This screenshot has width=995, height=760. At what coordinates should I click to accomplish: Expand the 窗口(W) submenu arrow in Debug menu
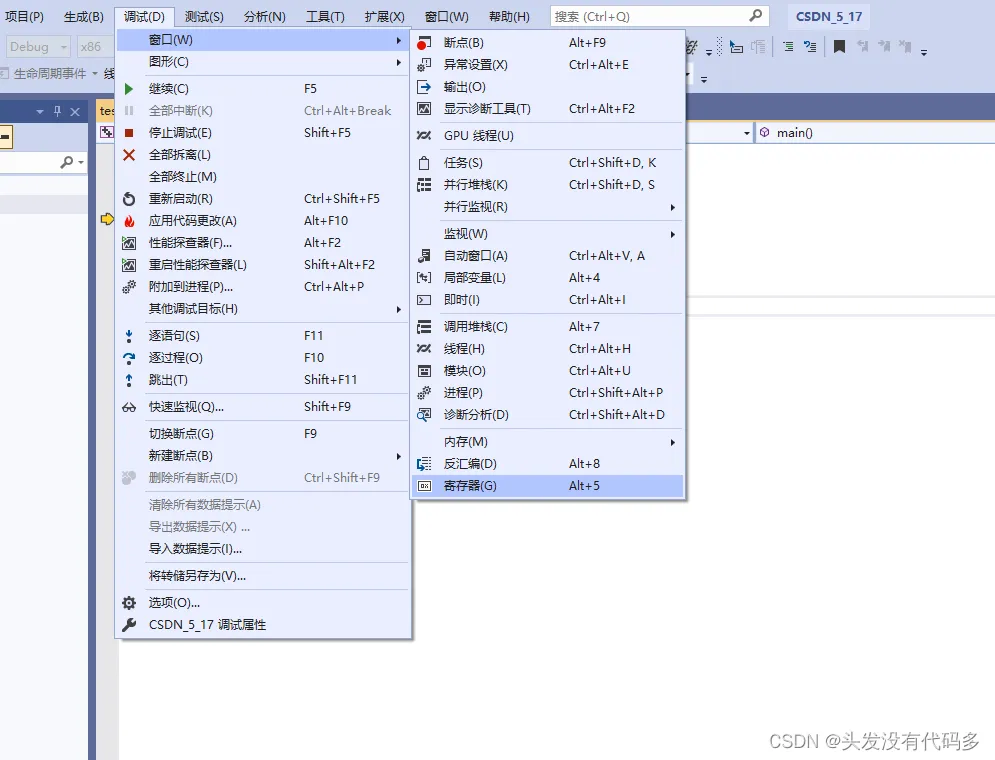[x=399, y=40]
